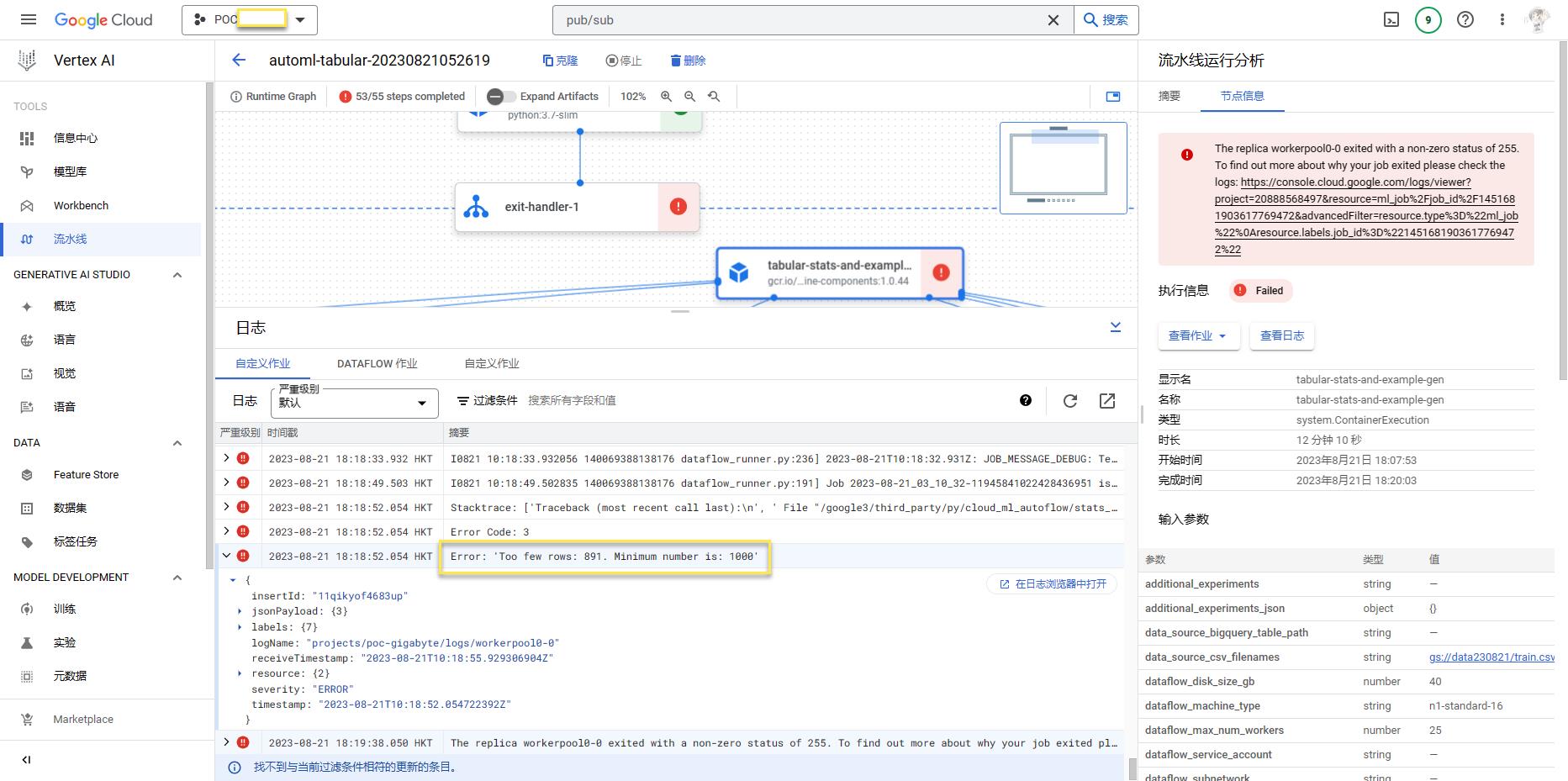Open the main navigation hamburger menu
The height and width of the screenshot is (781, 1568).
pos(29,19)
